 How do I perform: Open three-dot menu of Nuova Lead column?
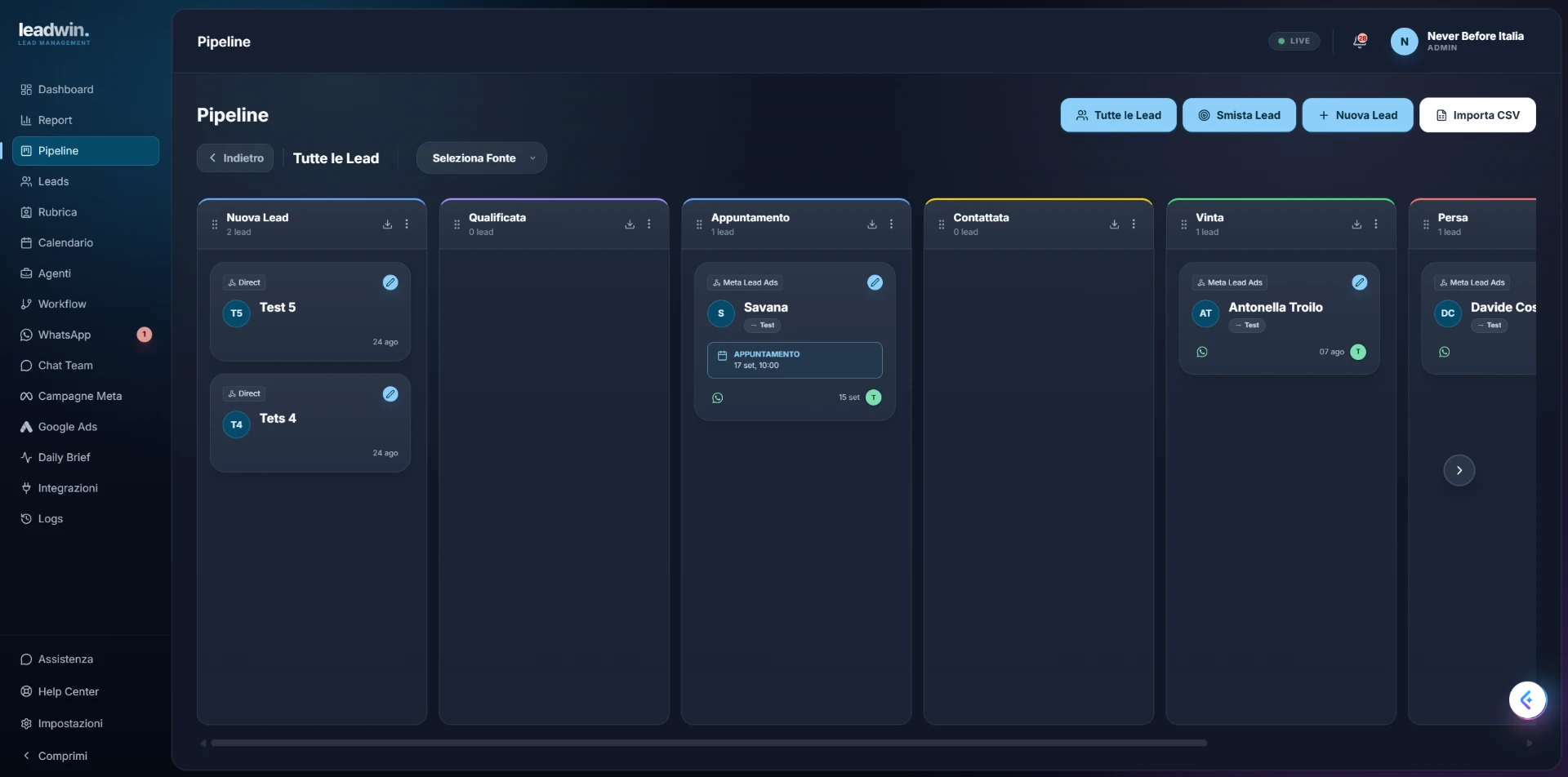click(x=407, y=224)
